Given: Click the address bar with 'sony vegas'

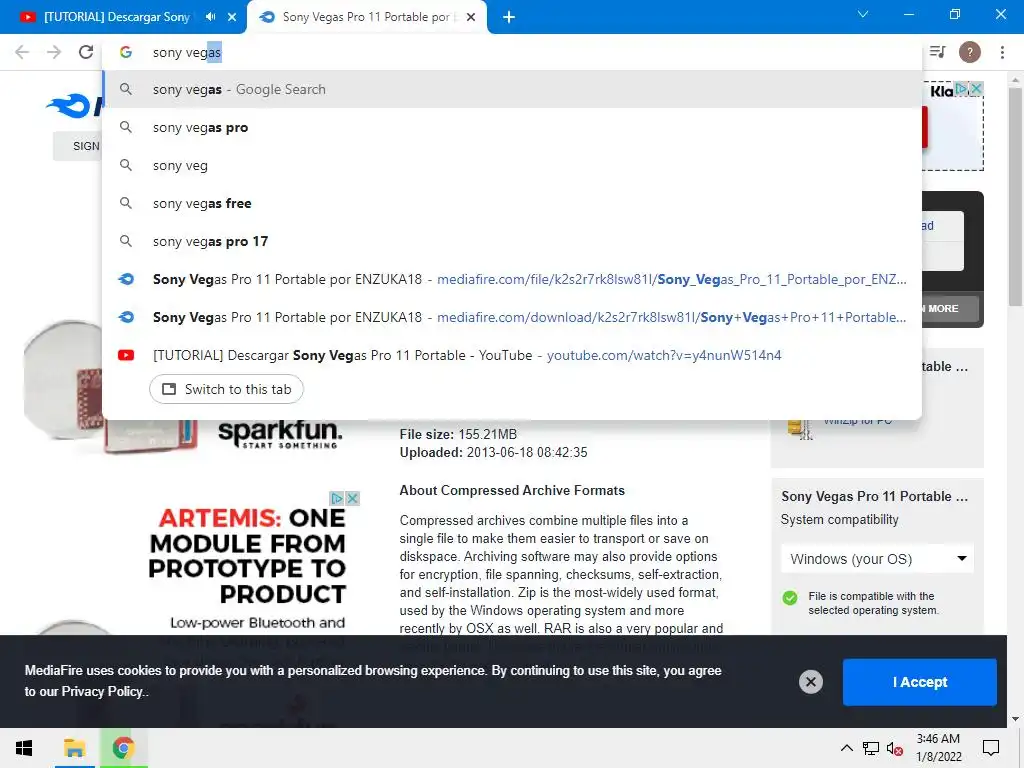Looking at the screenshot, I should coord(512,52).
